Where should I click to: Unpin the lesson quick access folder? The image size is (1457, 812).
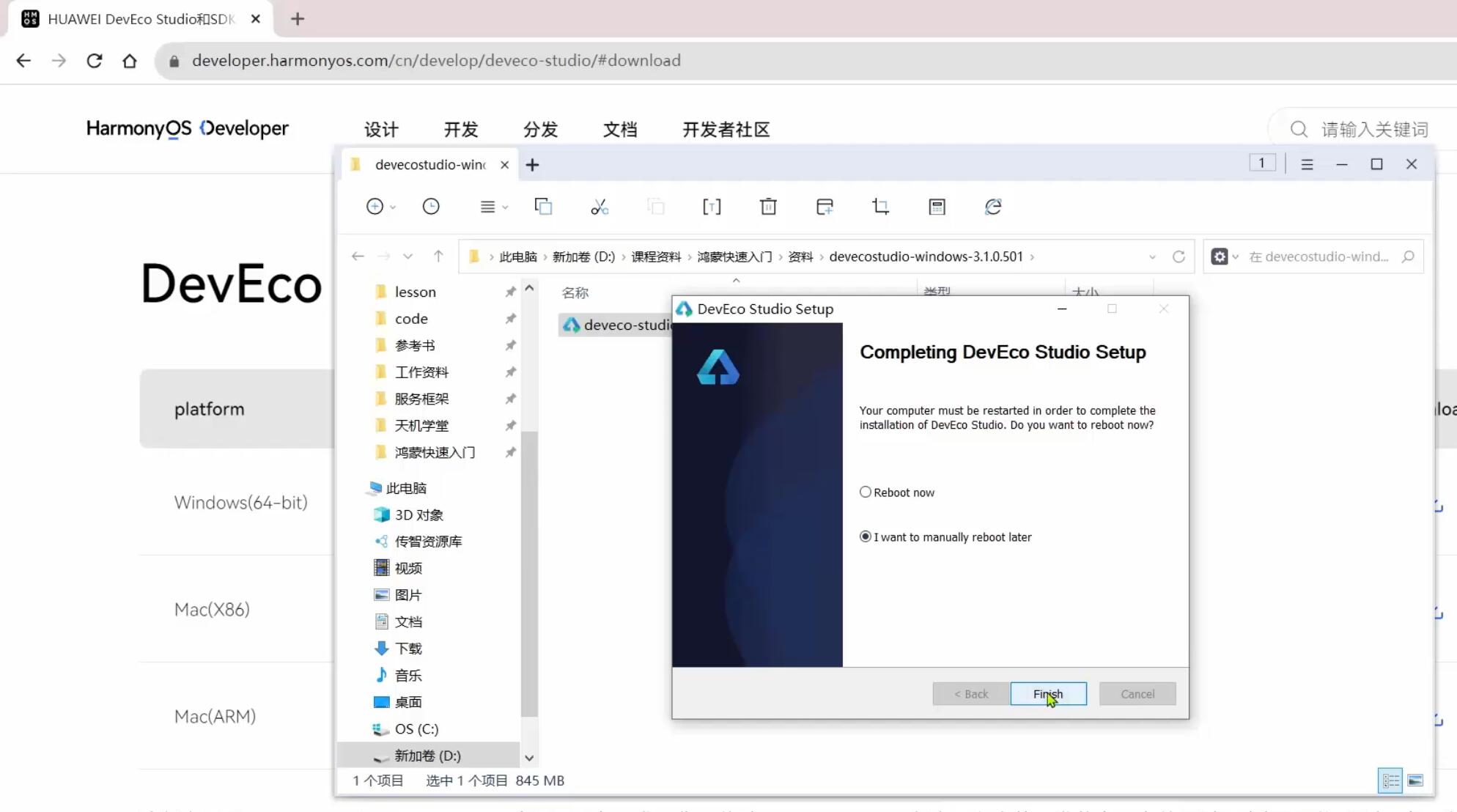pos(510,292)
